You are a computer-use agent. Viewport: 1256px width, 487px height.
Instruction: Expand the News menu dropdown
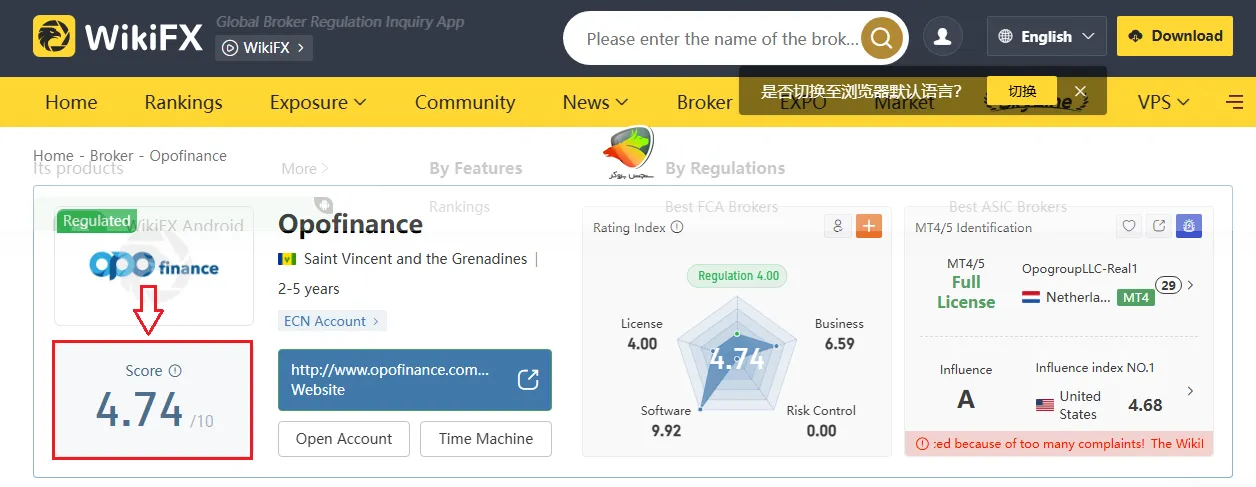(x=595, y=102)
